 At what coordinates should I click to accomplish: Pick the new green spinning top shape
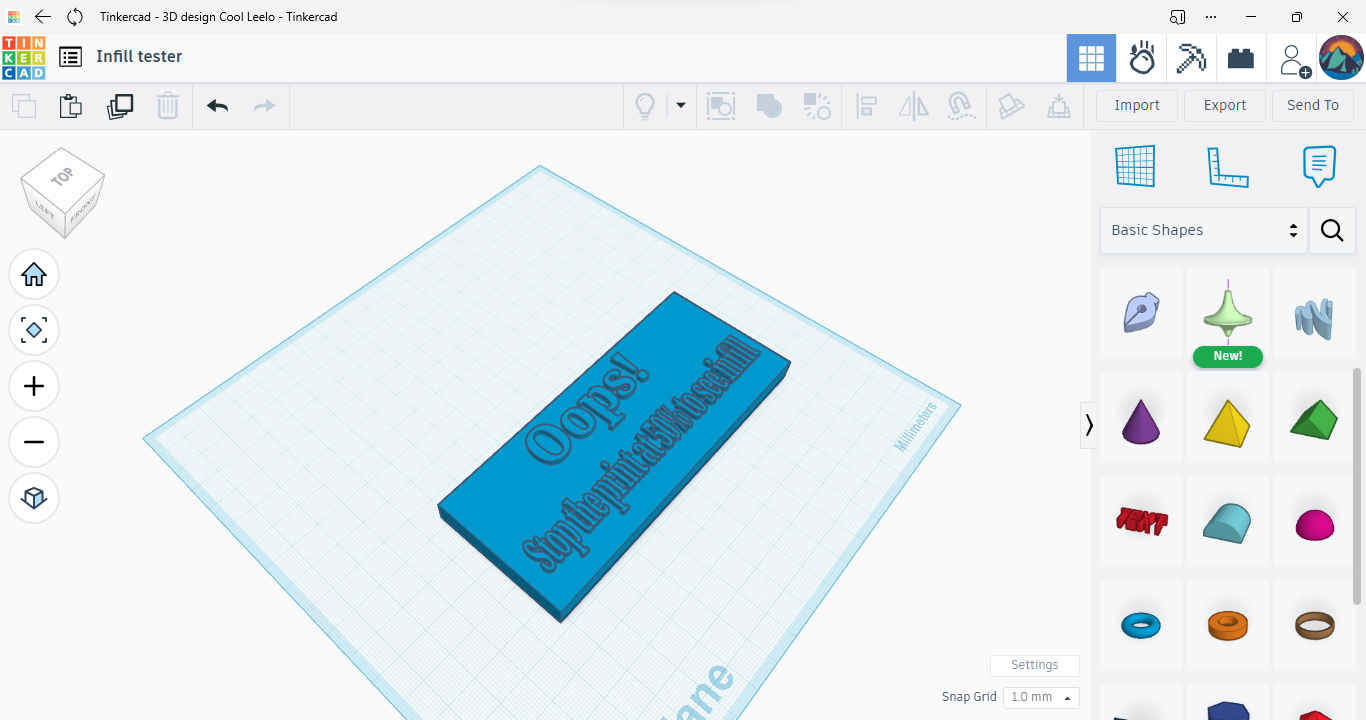click(1228, 313)
